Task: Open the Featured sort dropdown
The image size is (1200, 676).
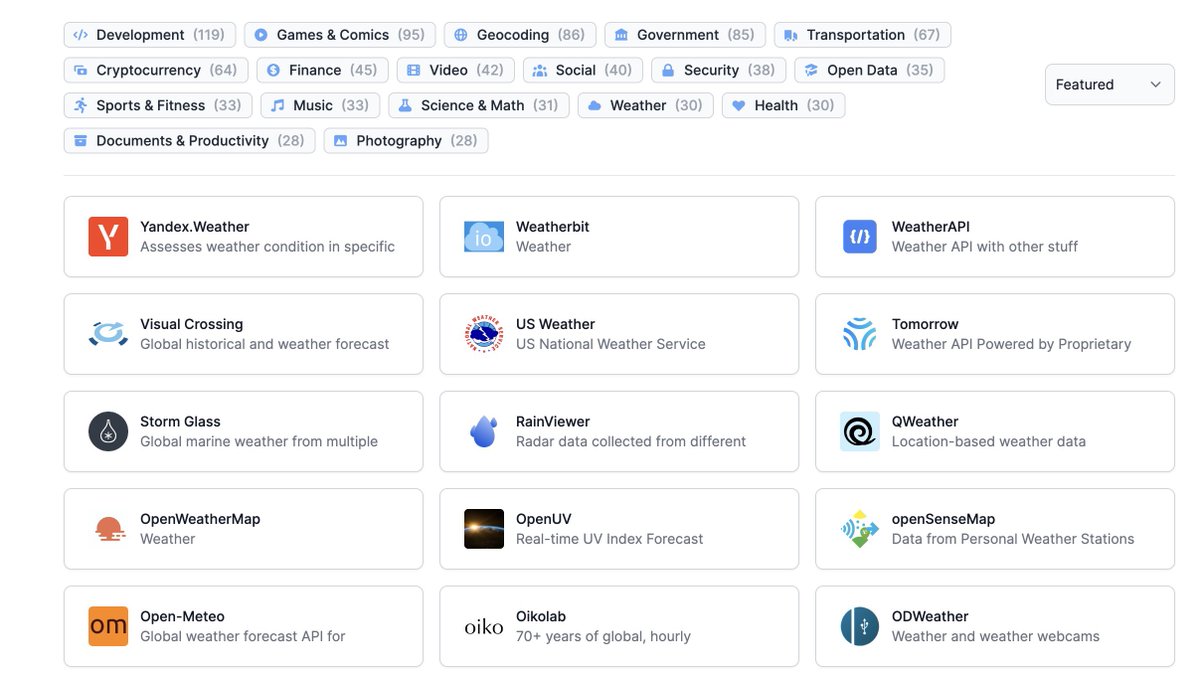Action: [1109, 84]
